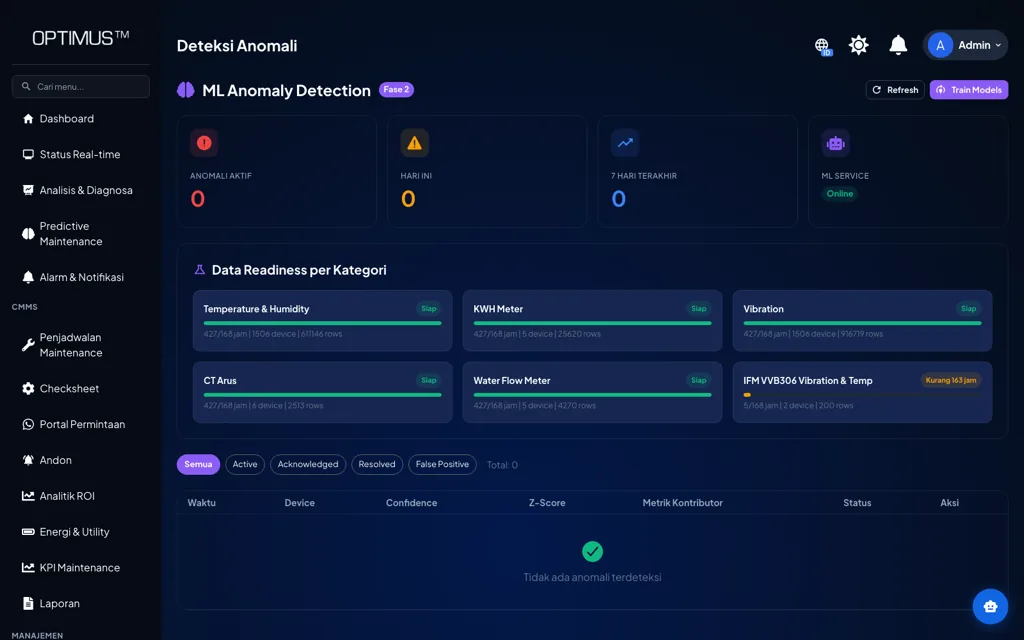The width and height of the screenshot is (1024, 640).
Task: Click Temperature & Humidity progress bar
Action: (323, 323)
